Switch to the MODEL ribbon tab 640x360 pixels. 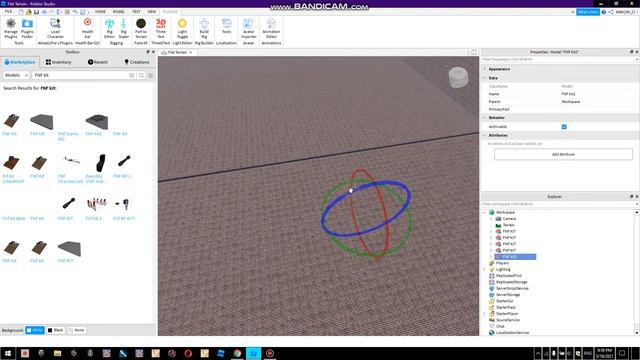119,12
